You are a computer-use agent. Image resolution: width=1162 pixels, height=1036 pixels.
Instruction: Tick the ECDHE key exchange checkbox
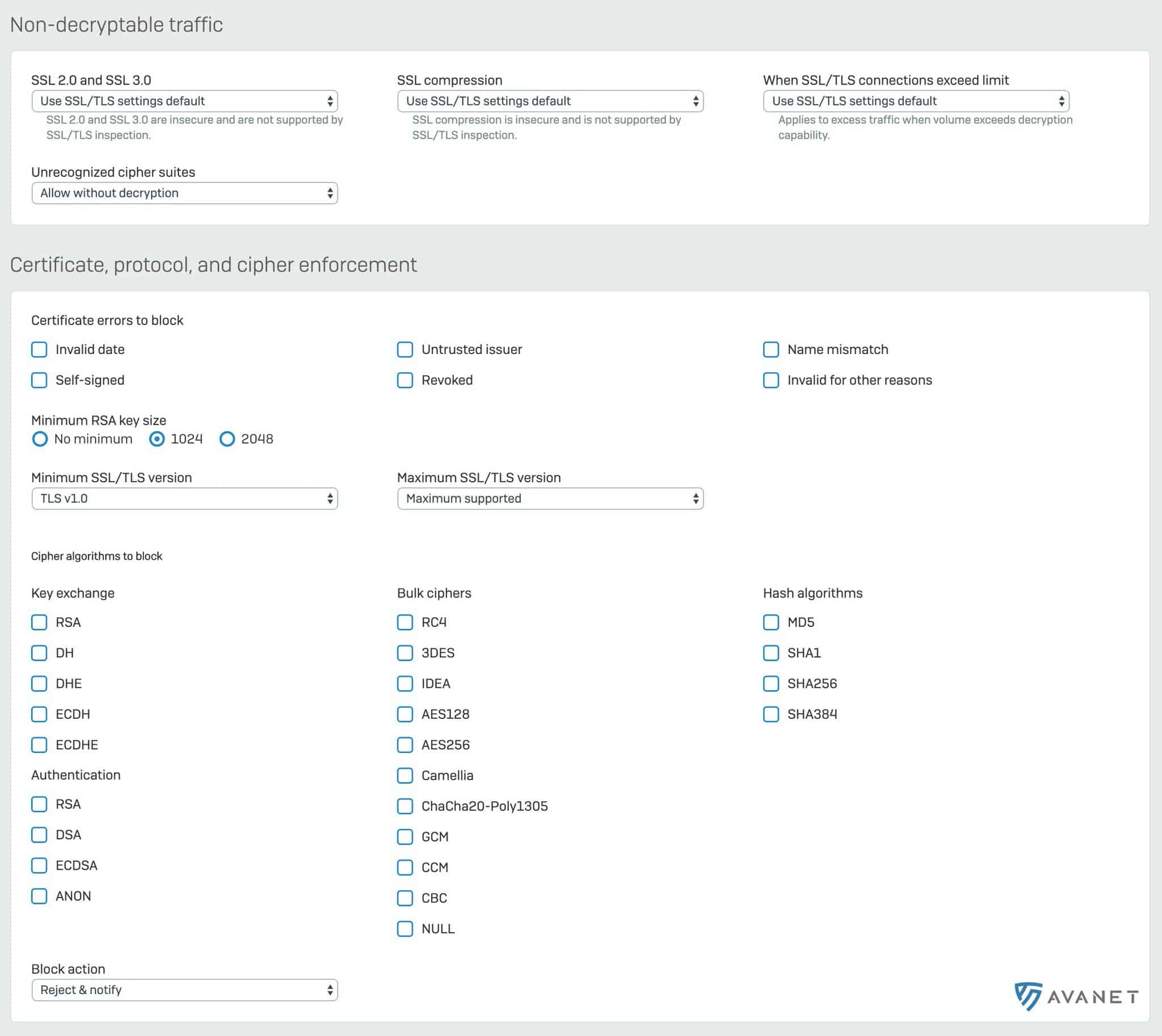pos(39,744)
